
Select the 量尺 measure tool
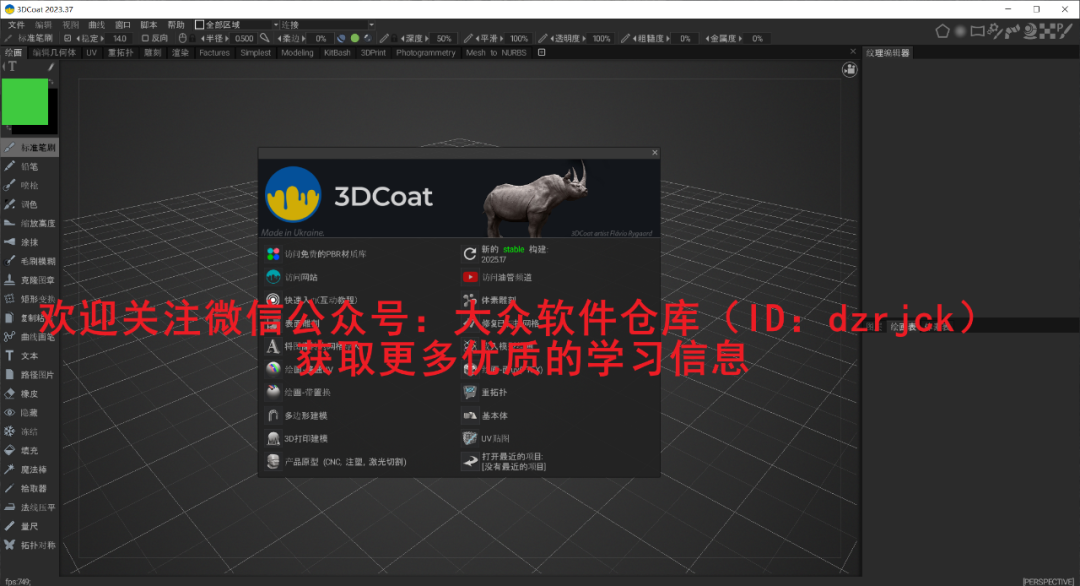click(29, 526)
